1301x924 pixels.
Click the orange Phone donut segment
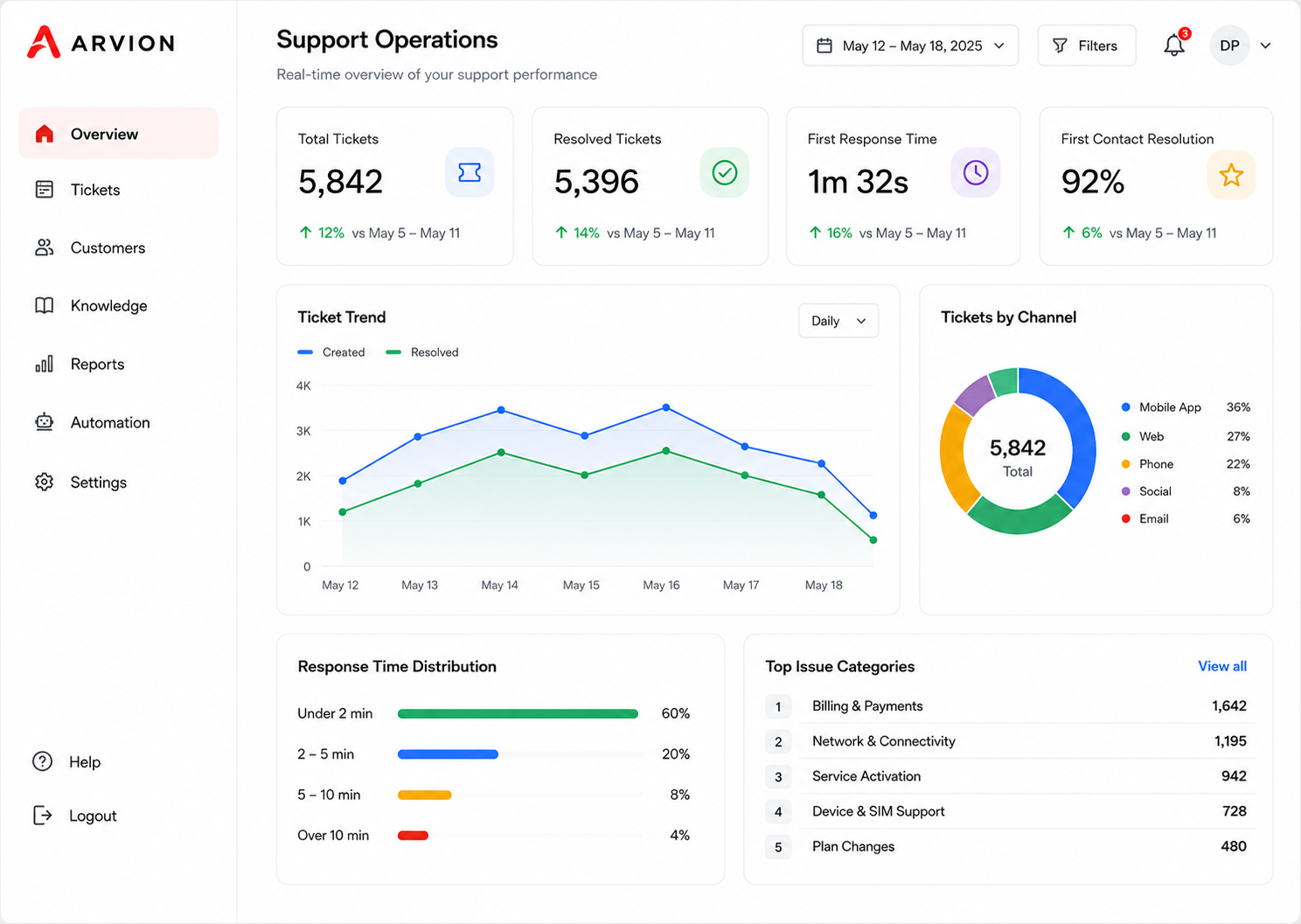pos(954,456)
